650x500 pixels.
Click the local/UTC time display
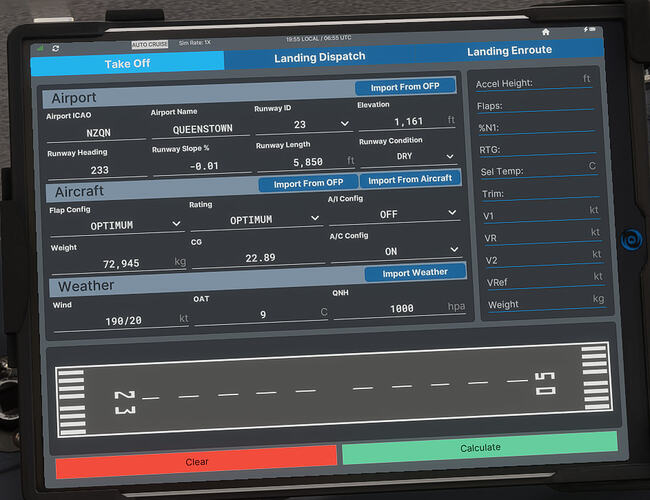(x=318, y=38)
